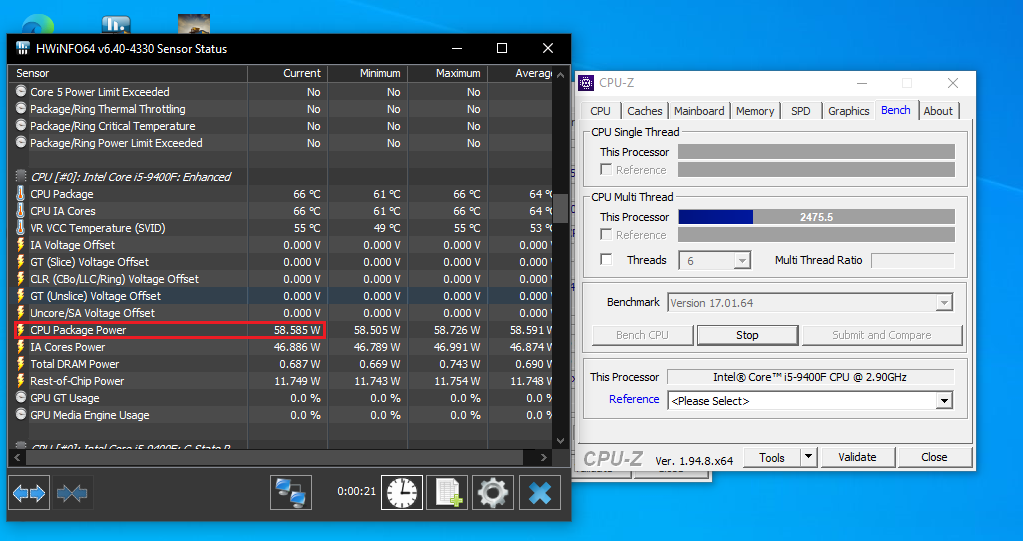Click the Validate button
This screenshot has height=541, width=1023.
coord(857,457)
